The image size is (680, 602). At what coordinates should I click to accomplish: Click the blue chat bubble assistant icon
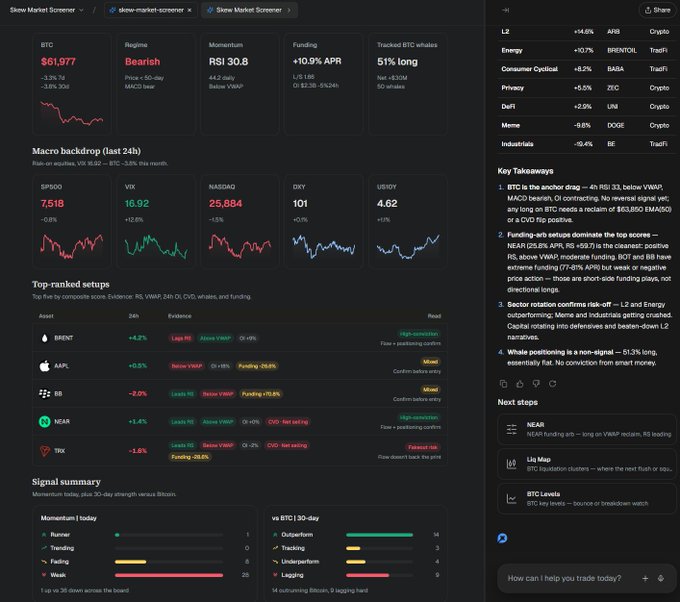[502, 538]
